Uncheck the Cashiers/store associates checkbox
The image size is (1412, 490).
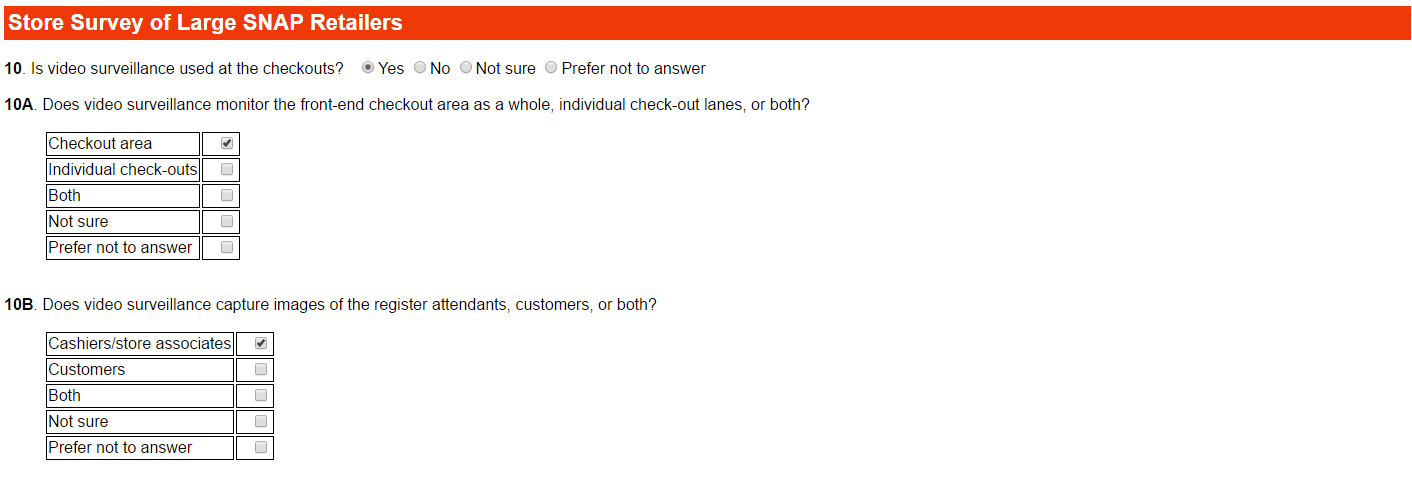point(261,343)
